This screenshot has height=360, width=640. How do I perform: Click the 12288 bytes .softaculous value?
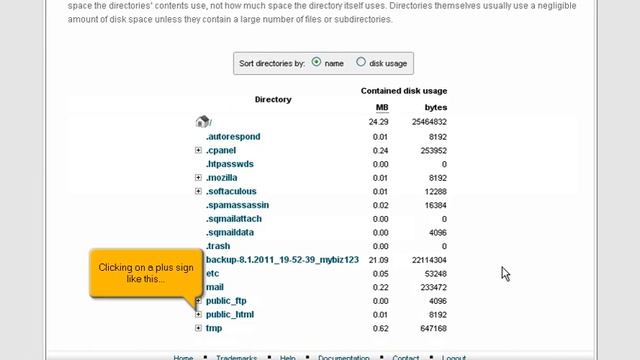[x=436, y=191]
